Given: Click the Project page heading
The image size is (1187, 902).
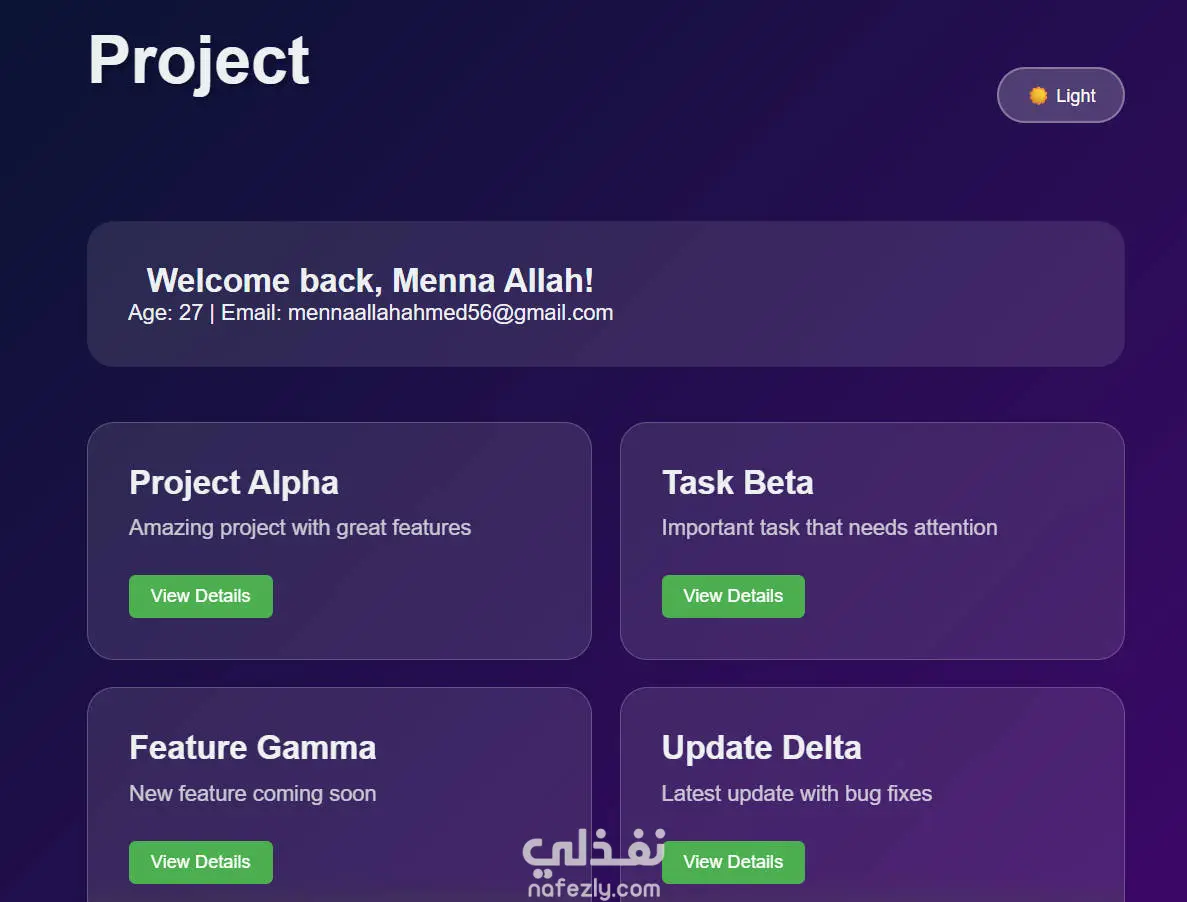Looking at the screenshot, I should (x=198, y=62).
